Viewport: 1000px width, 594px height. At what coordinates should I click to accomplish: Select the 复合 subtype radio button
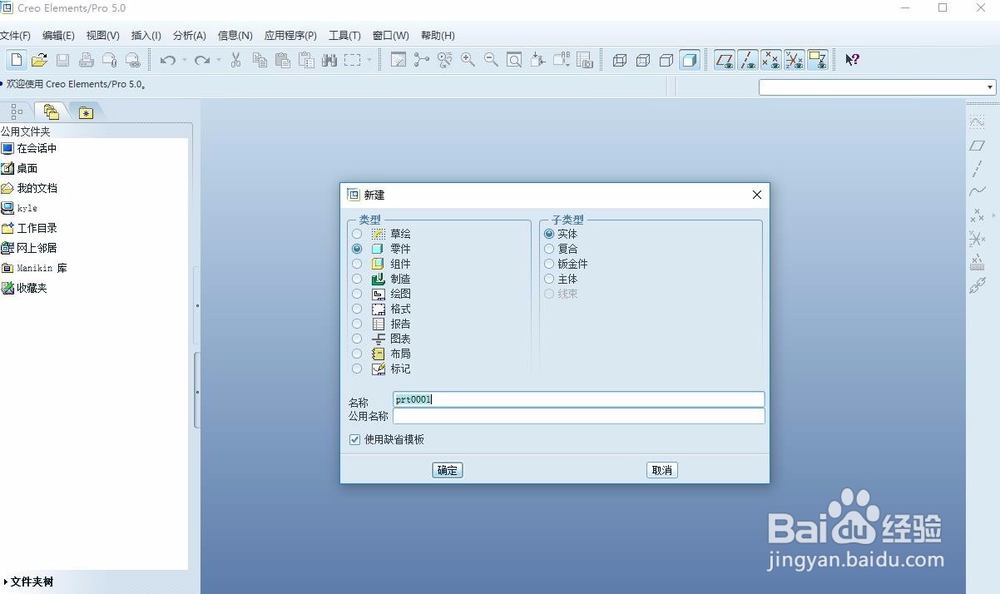tap(549, 249)
